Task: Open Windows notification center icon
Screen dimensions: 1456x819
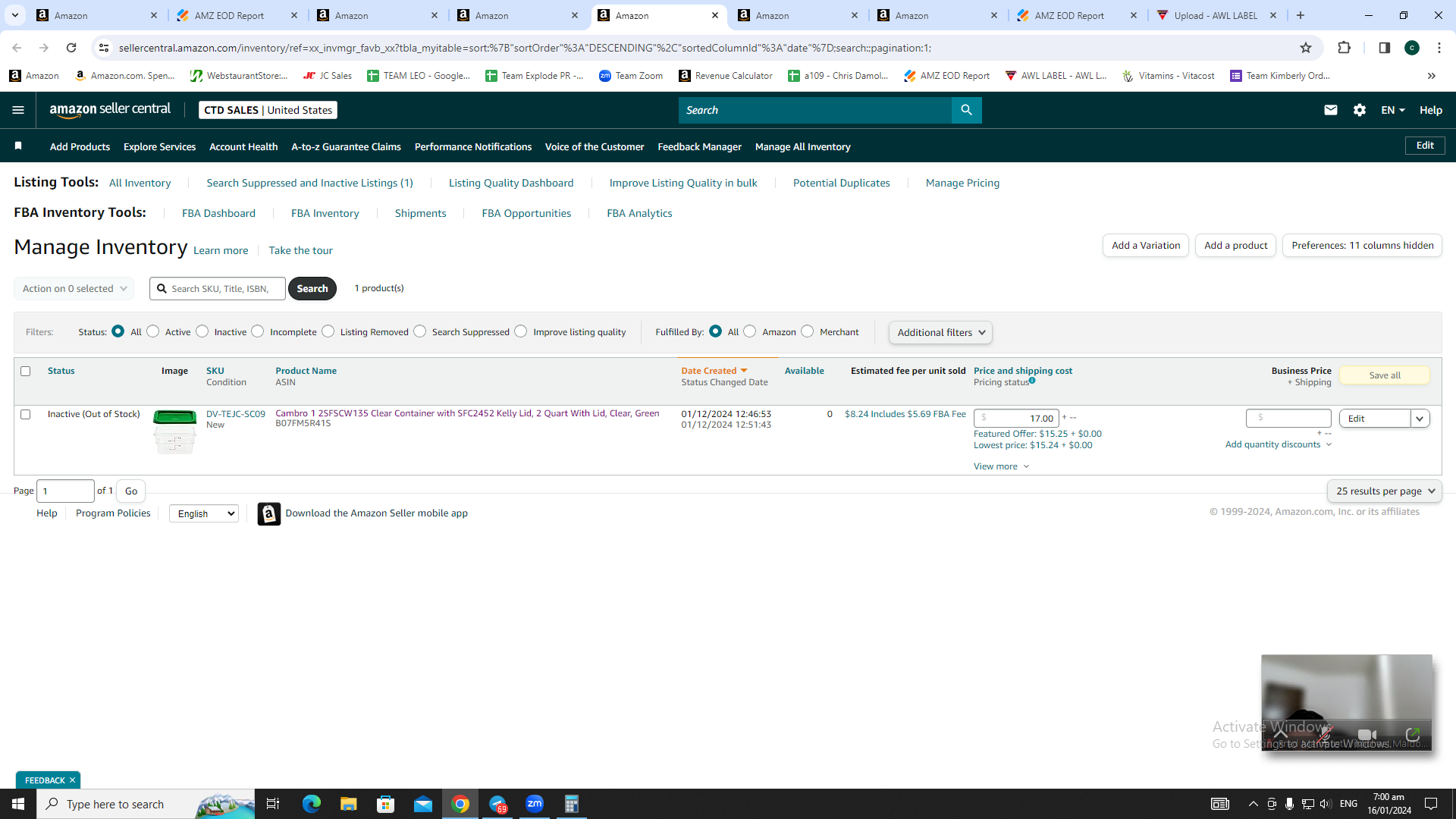Action: pyautogui.click(x=1431, y=804)
